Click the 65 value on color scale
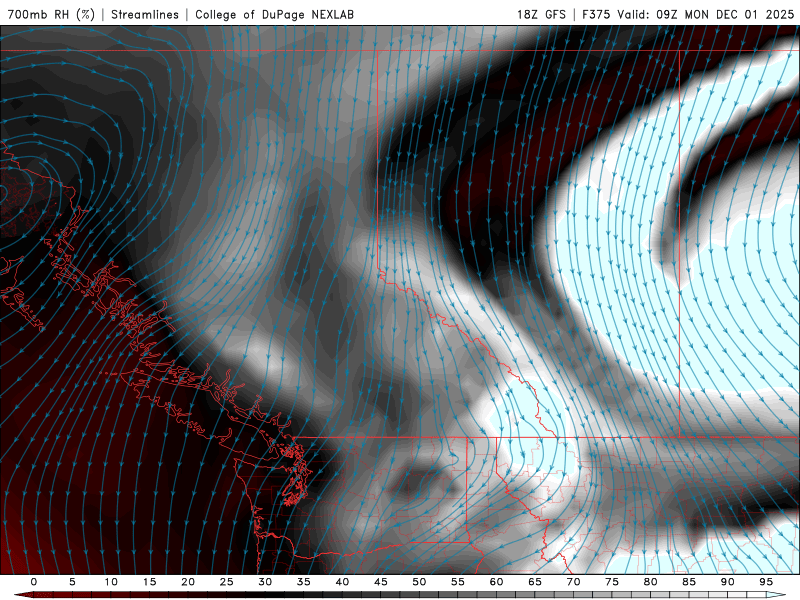This screenshot has height=600, width=800. pos(535,582)
